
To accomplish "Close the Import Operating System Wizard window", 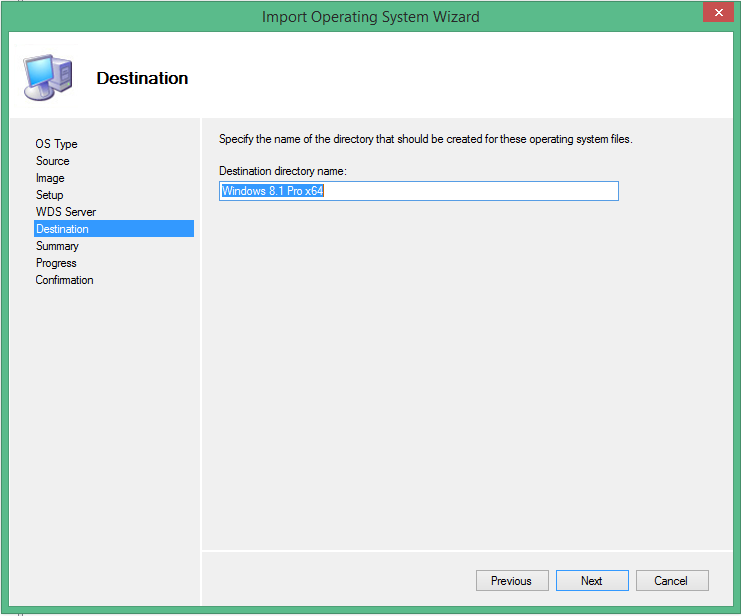I will coord(715,13).
